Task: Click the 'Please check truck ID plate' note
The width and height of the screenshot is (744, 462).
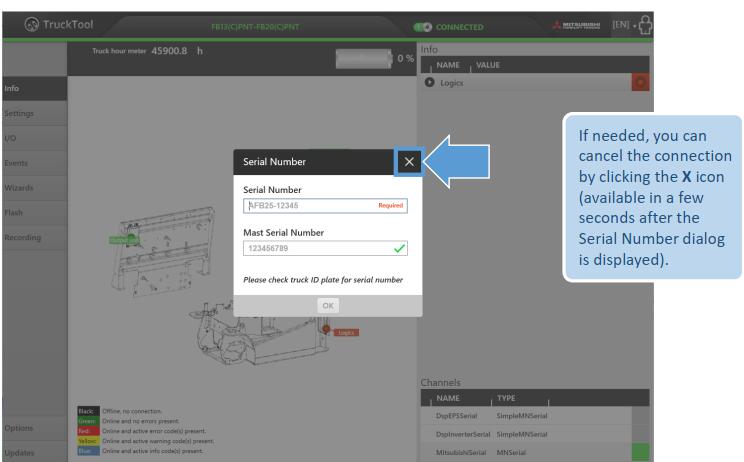Action: click(323, 280)
